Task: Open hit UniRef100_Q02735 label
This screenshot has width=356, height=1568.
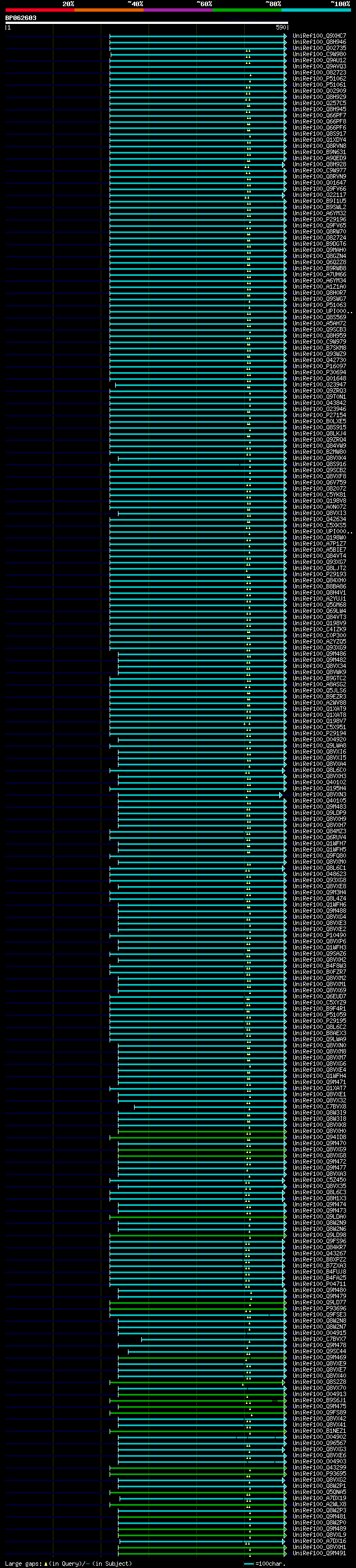Action: tap(319, 48)
